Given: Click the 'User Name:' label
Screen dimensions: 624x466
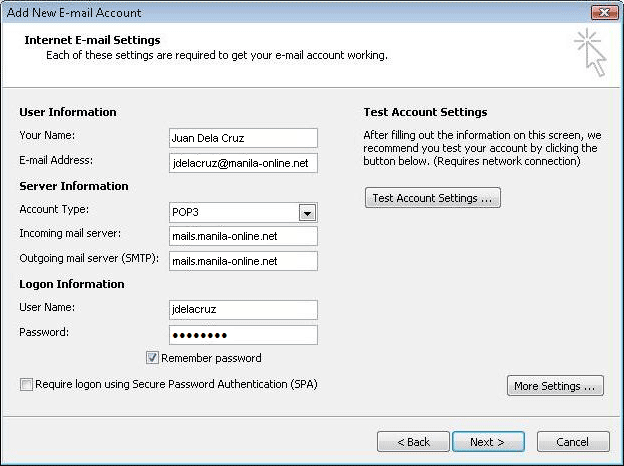Looking at the screenshot, I should [x=47, y=307].
